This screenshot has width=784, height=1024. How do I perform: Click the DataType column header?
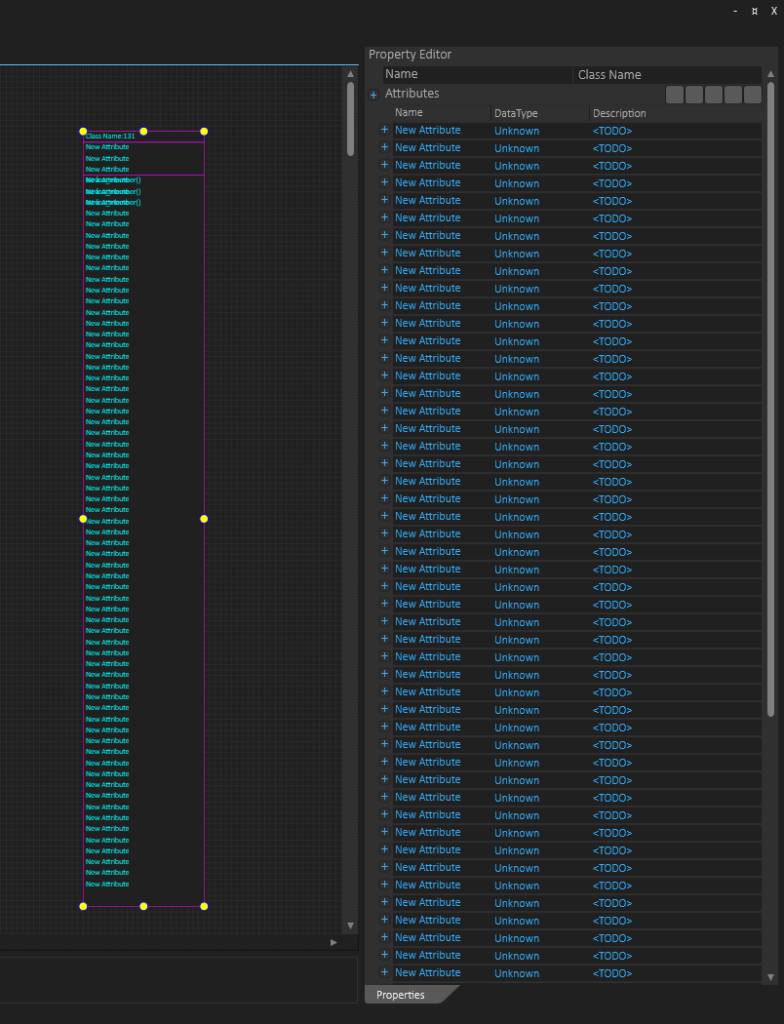(x=516, y=113)
